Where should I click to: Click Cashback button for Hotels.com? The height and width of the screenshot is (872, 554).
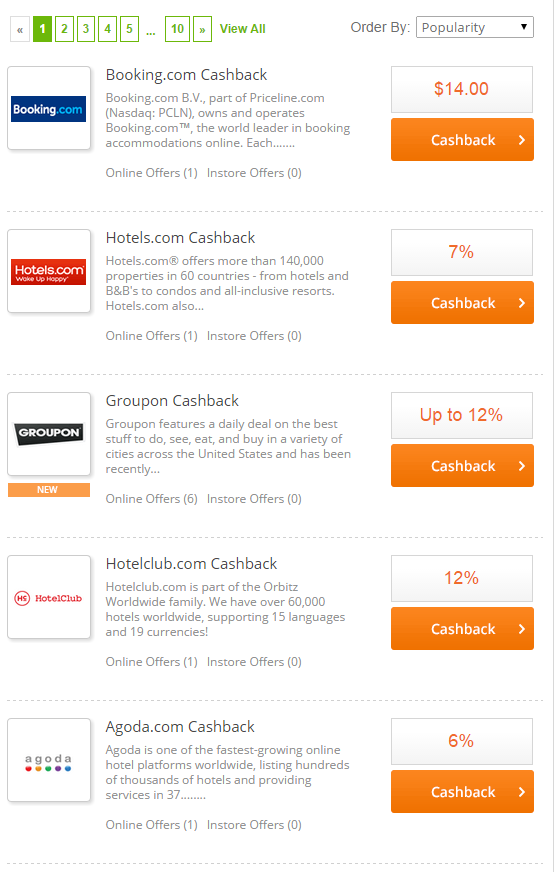(462, 303)
